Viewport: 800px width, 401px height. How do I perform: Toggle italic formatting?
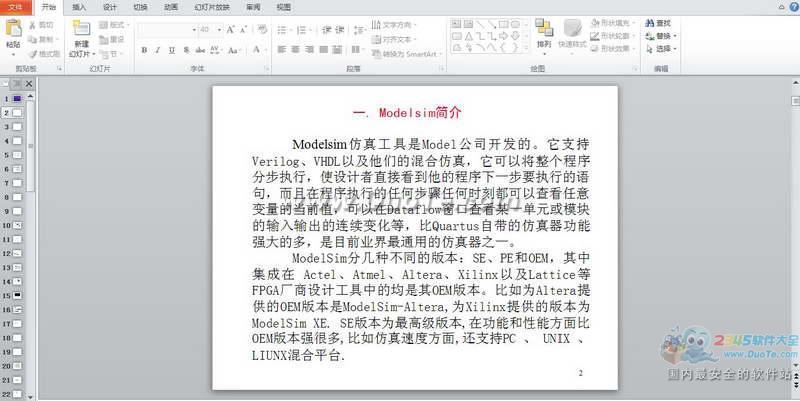pyautogui.click(x=158, y=50)
